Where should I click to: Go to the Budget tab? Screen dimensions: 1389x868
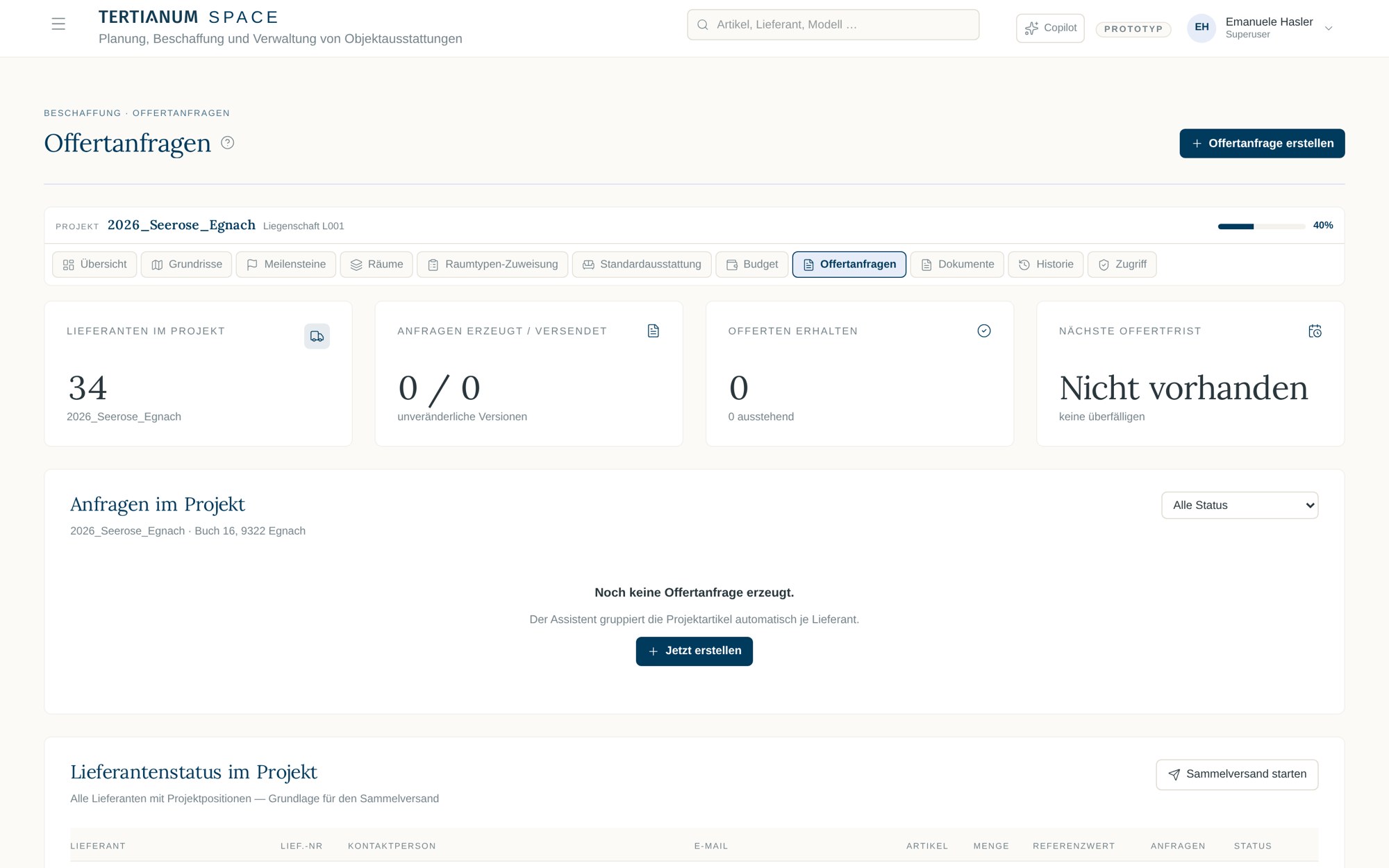(752, 265)
